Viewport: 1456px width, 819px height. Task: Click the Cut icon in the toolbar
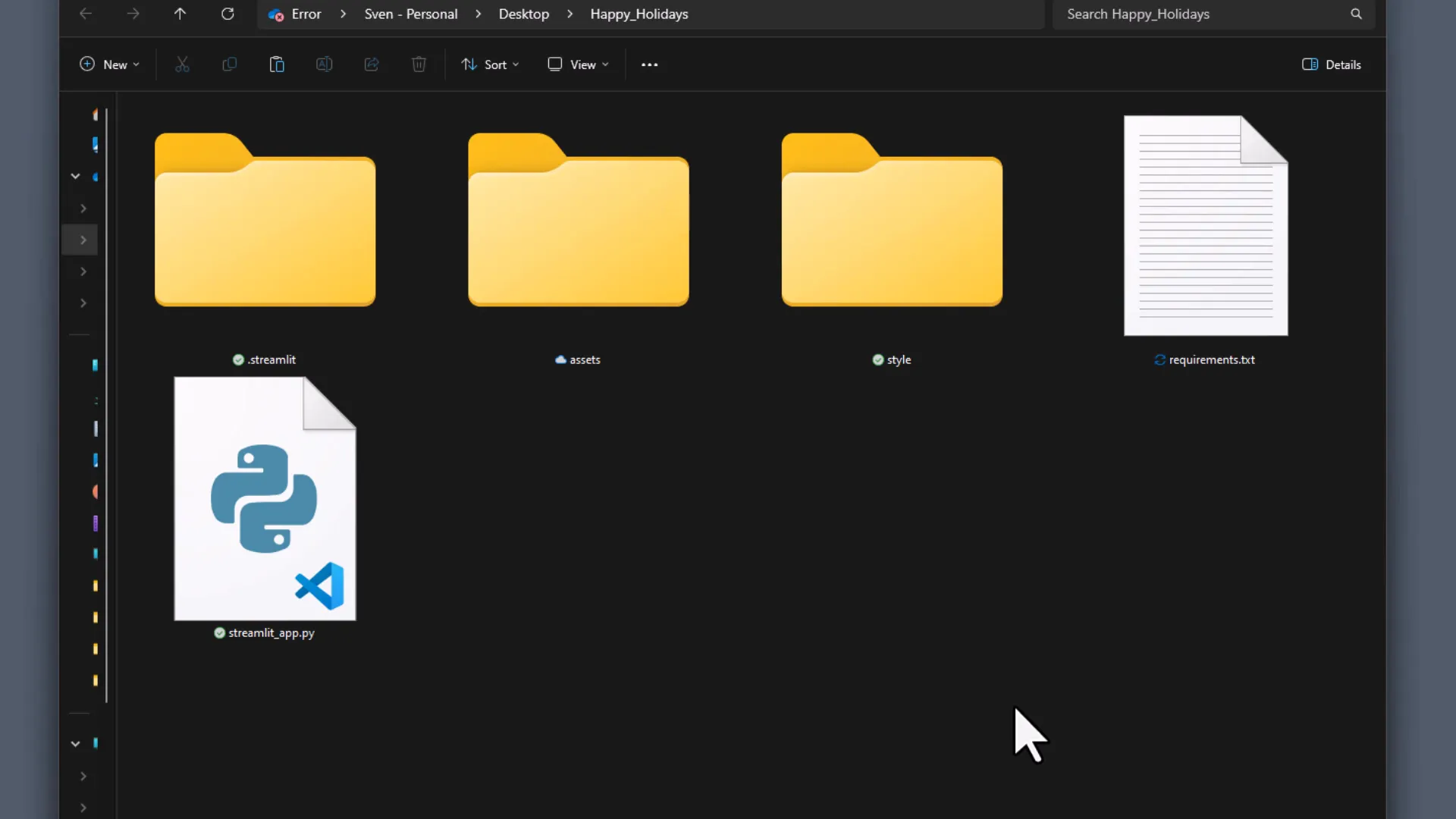[x=182, y=64]
